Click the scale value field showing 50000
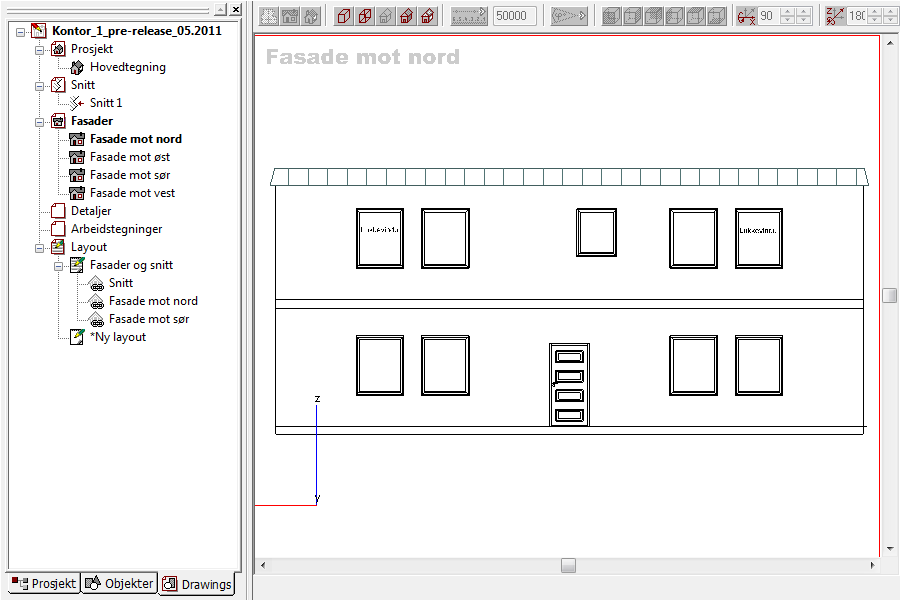 pyautogui.click(x=515, y=16)
